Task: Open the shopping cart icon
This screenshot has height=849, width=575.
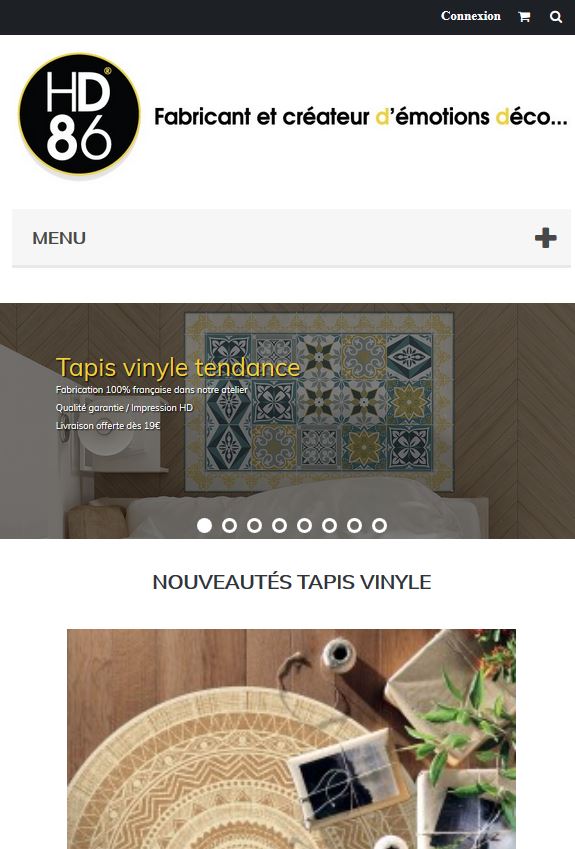Action: coord(524,17)
